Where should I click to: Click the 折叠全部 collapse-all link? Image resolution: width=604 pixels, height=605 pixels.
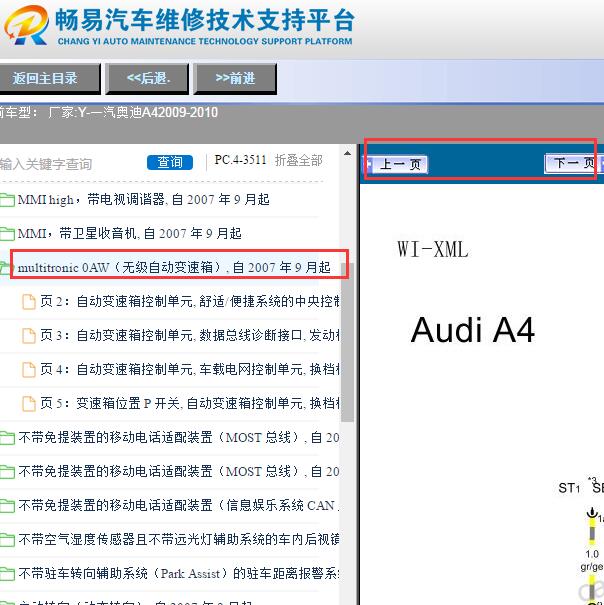[298, 160]
